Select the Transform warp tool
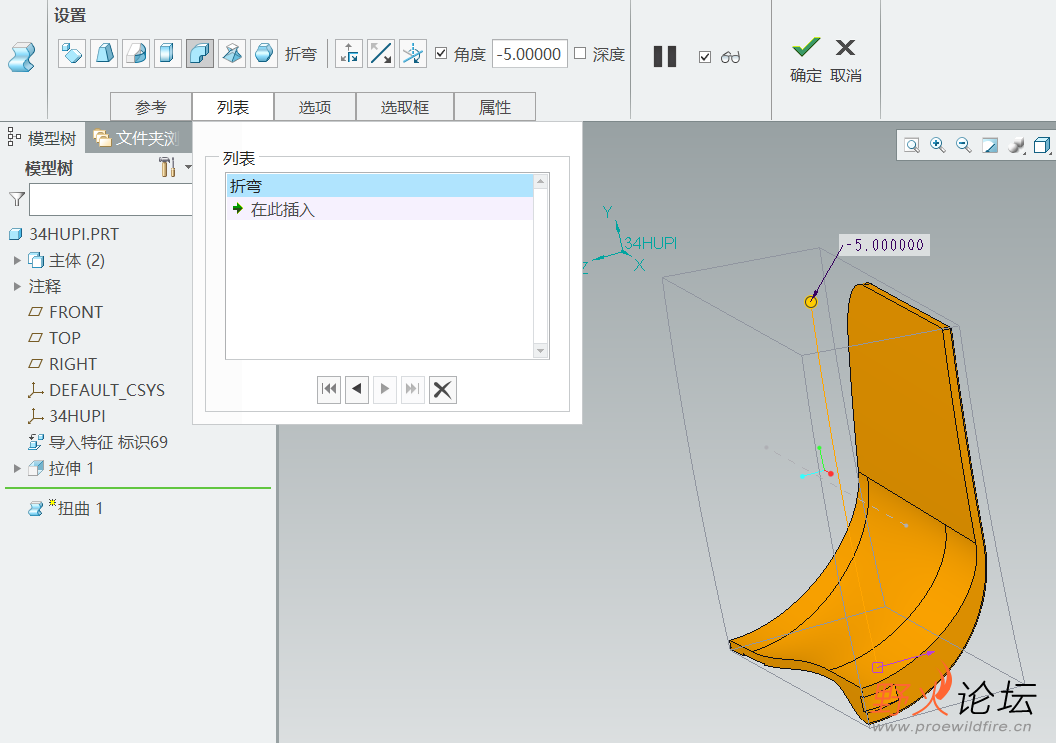The height and width of the screenshot is (743, 1056). point(72,54)
